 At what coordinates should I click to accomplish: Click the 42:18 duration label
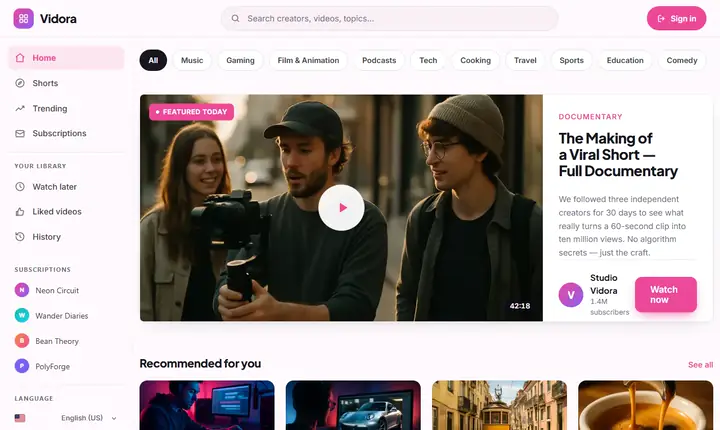click(520, 306)
